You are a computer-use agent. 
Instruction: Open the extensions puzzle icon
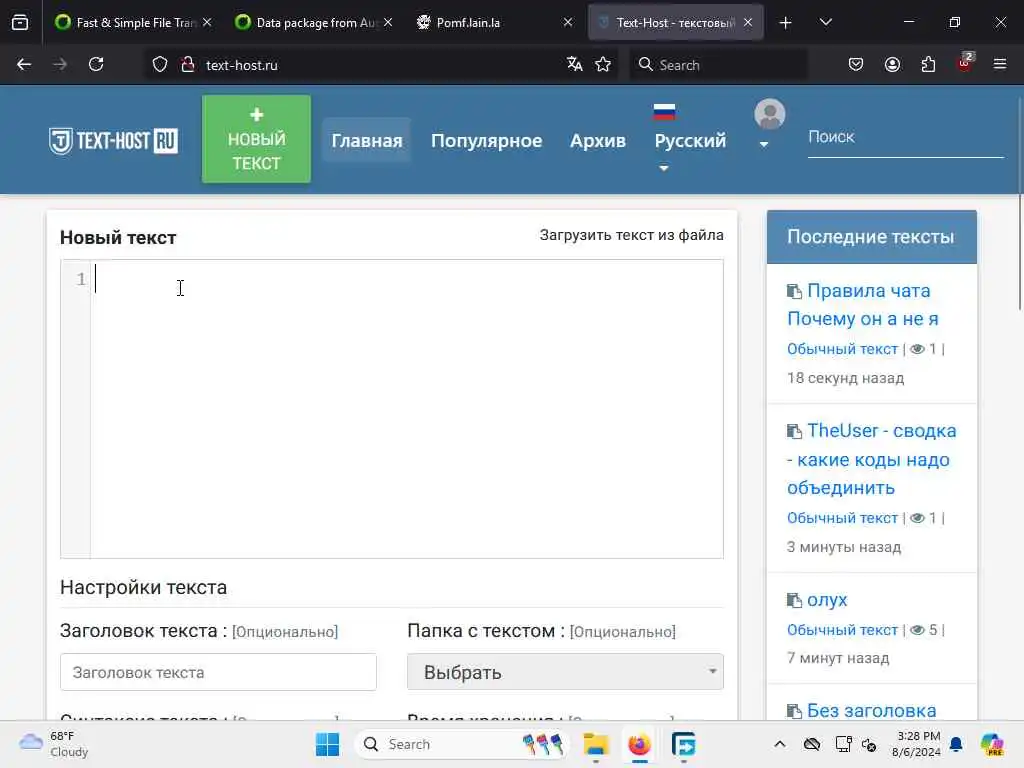[x=928, y=64]
